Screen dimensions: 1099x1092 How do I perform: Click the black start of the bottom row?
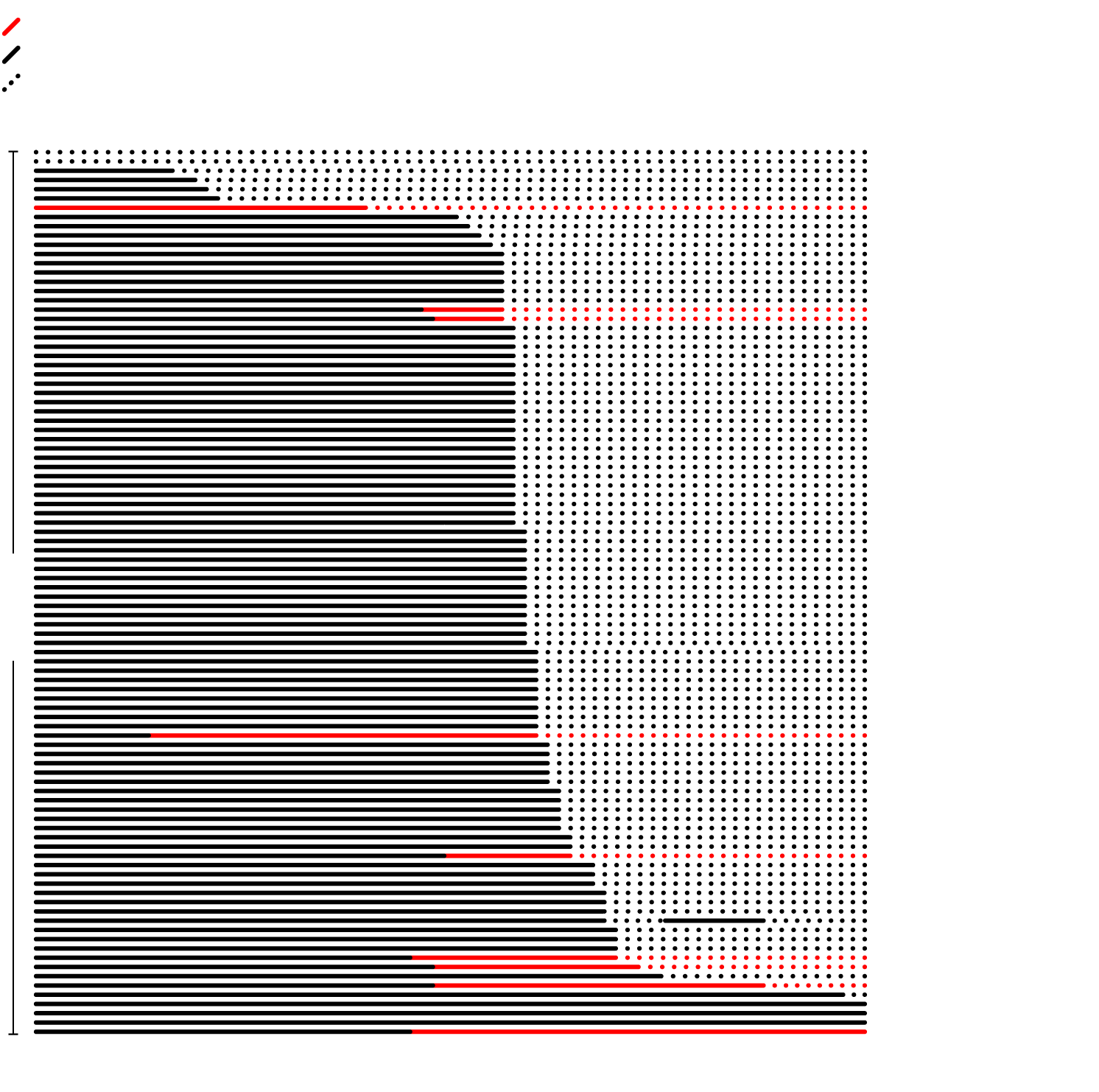click(x=222, y=1032)
